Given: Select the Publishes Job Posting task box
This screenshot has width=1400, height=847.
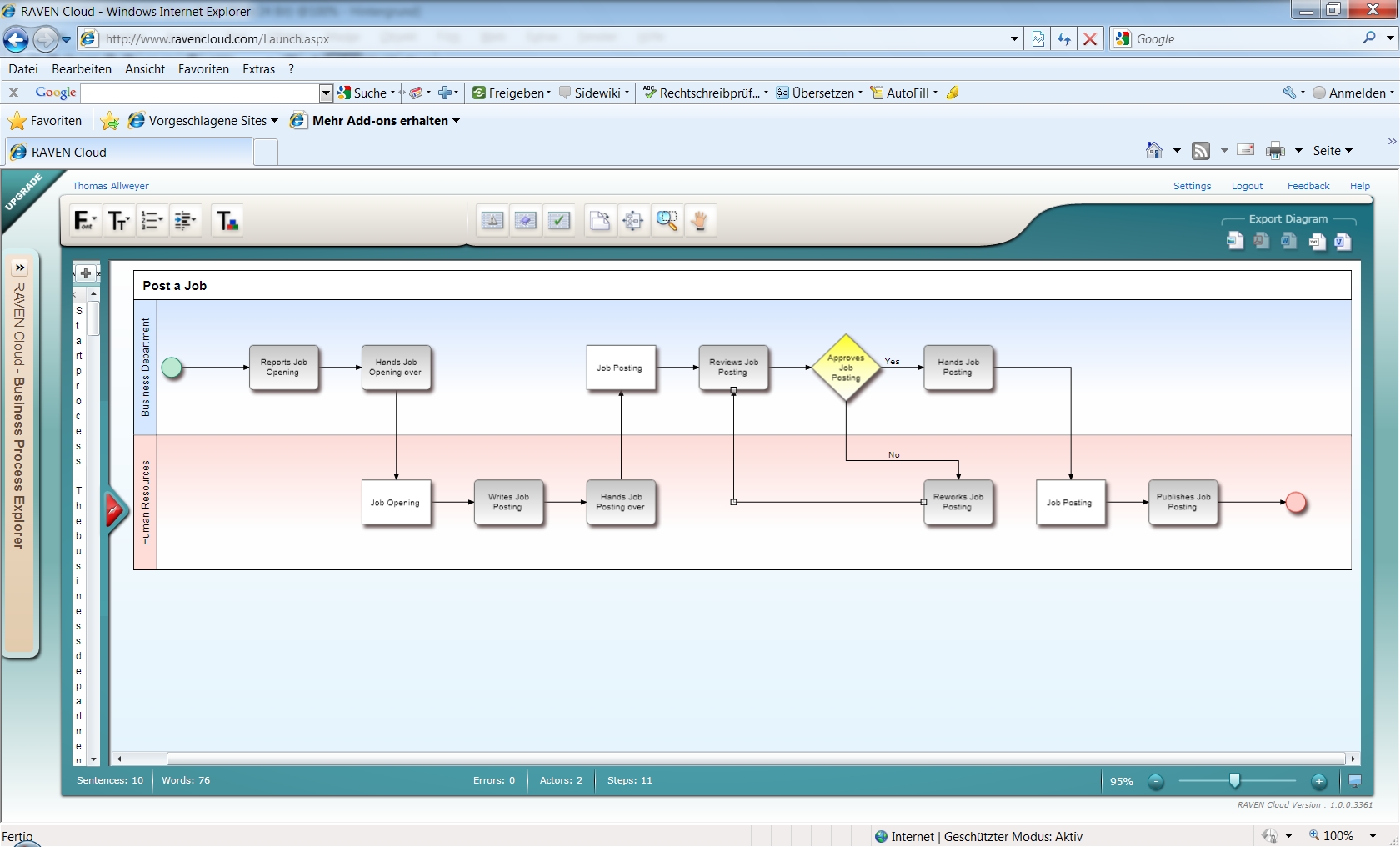Looking at the screenshot, I should pyautogui.click(x=1182, y=502).
